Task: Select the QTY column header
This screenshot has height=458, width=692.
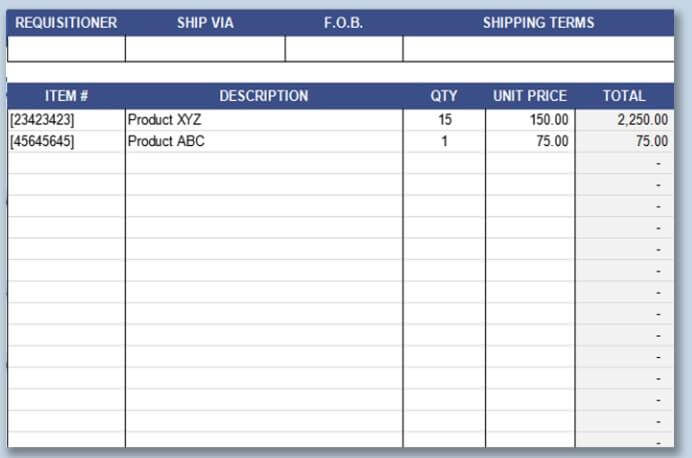Action: click(444, 96)
